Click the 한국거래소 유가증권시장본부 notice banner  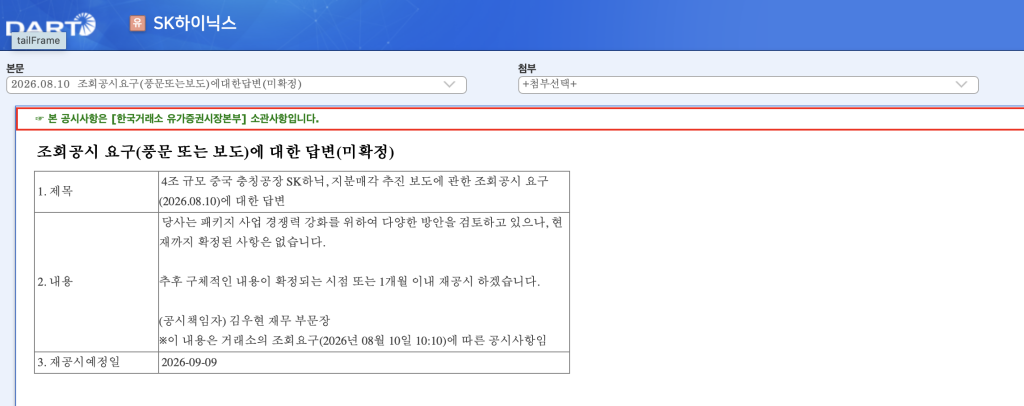520,119
